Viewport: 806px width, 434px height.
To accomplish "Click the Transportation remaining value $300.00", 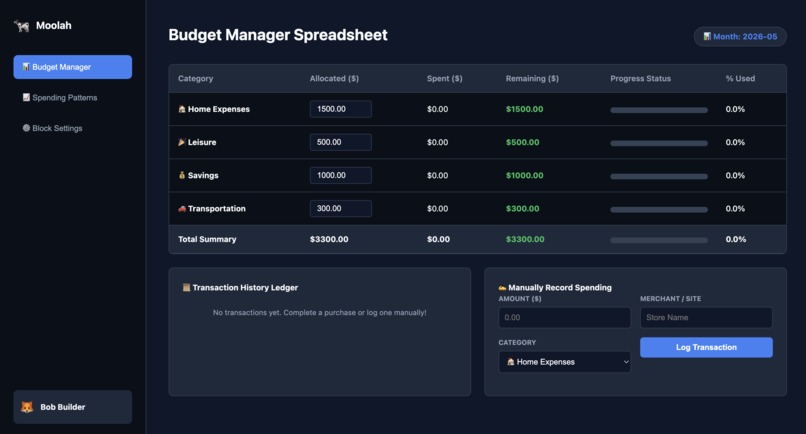I will pyautogui.click(x=522, y=209).
